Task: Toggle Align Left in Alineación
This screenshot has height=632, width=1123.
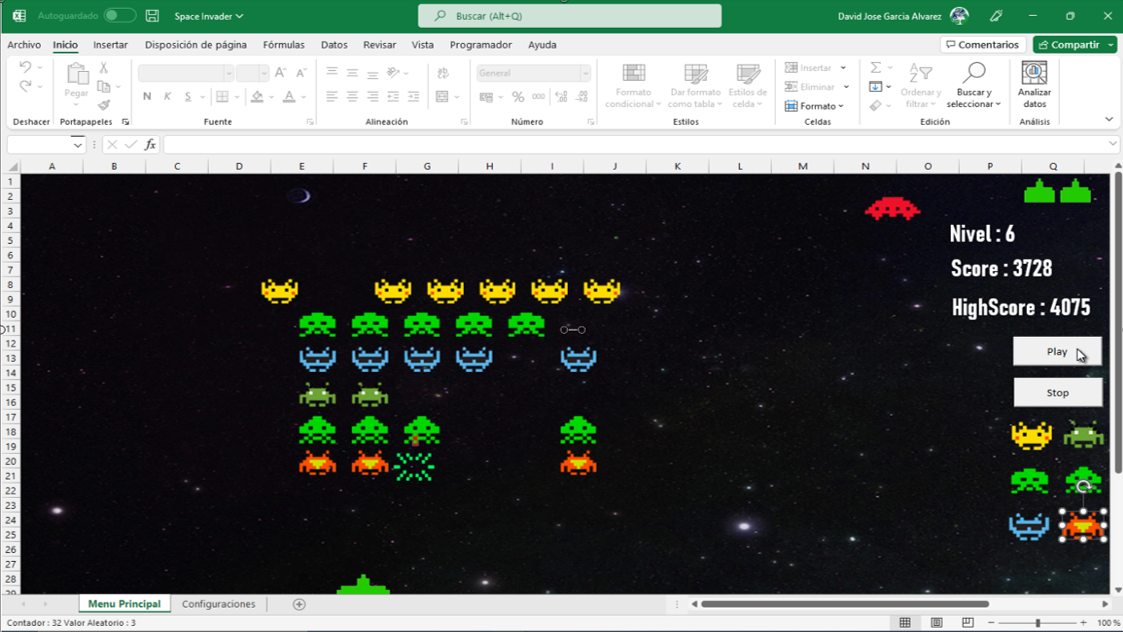Action: click(332, 97)
